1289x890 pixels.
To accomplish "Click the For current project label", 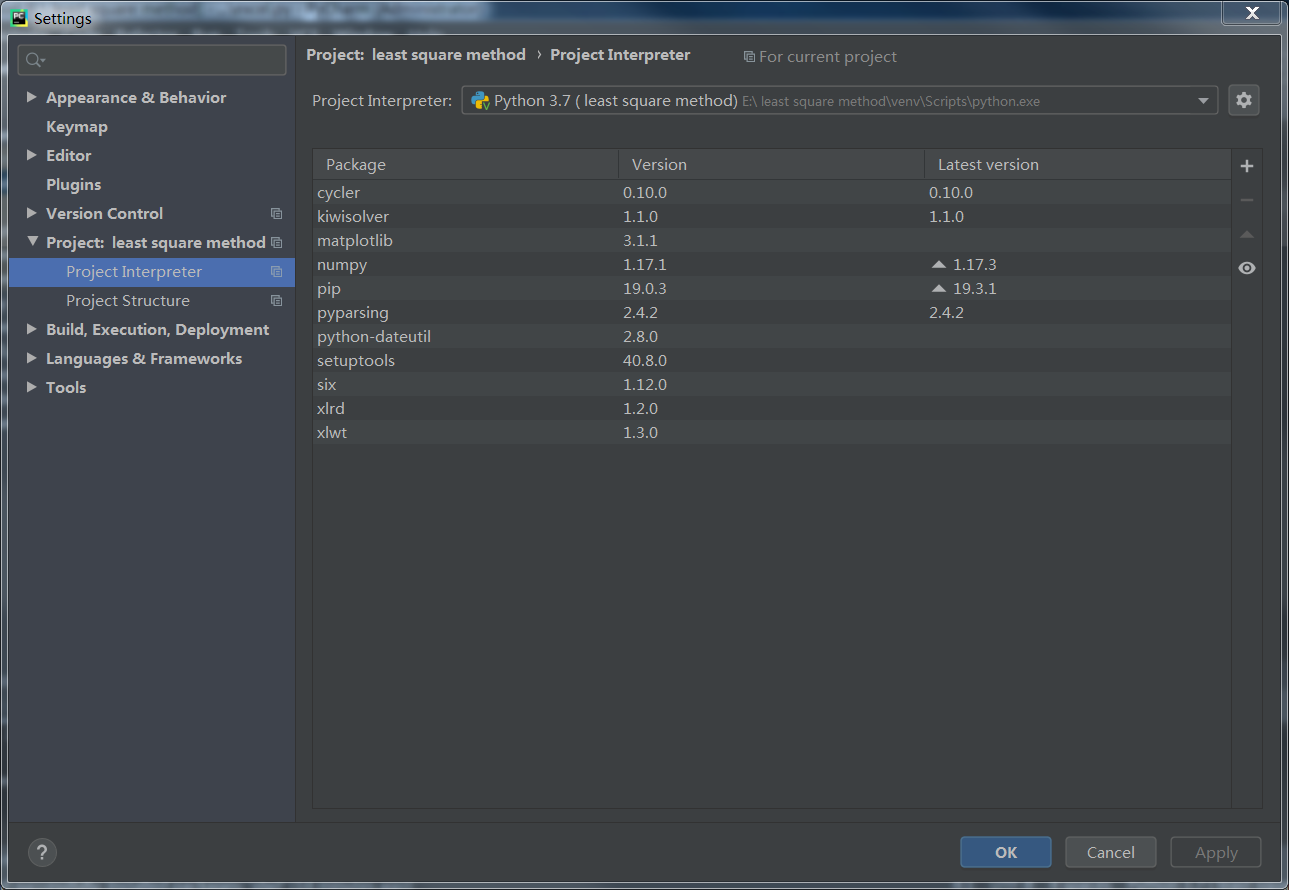I will point(828,57).
